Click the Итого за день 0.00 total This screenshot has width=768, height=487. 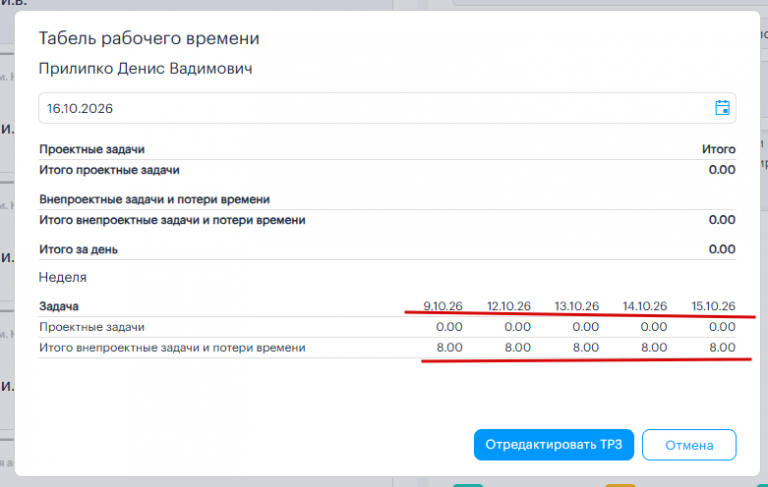tap(722, 249)
